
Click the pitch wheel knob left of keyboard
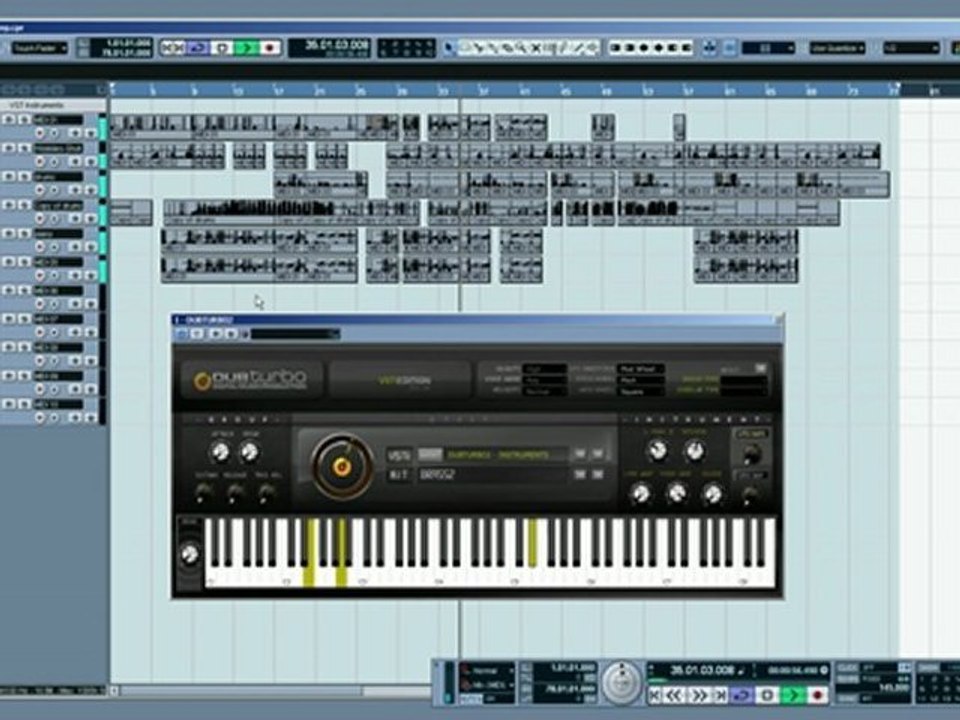(189, 555)
